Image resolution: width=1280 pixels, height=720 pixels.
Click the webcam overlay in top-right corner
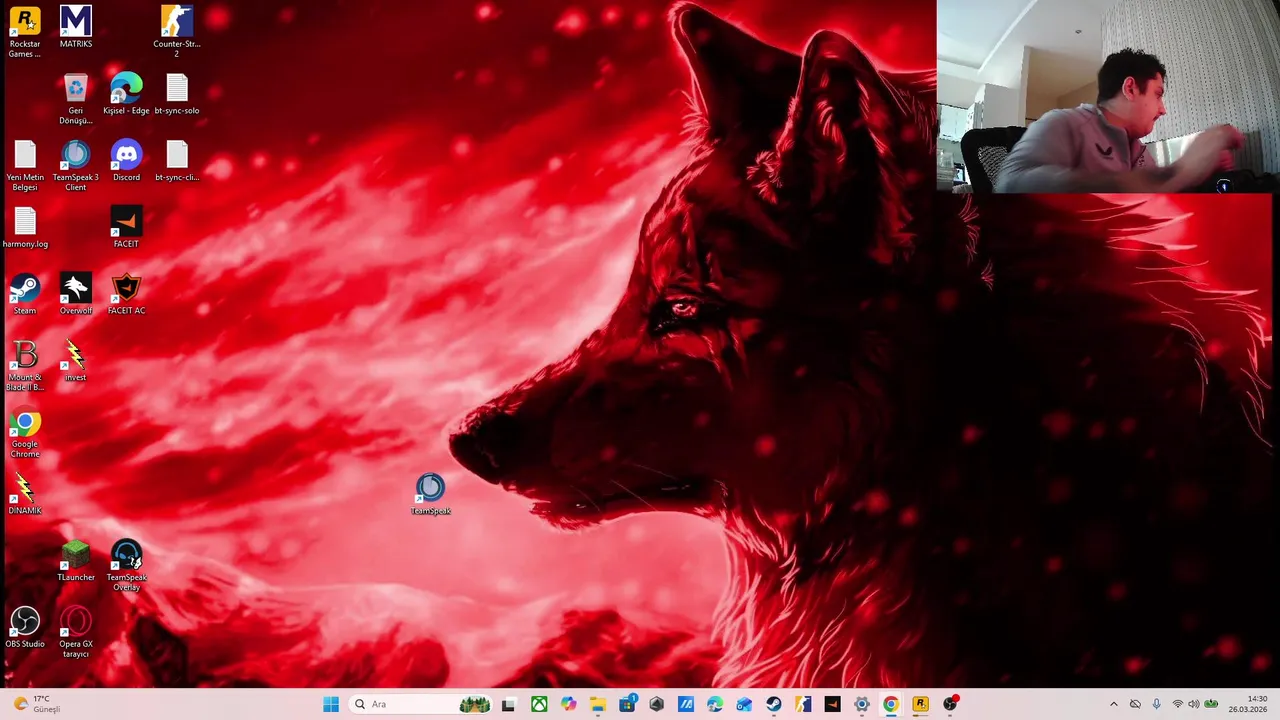1108,96
